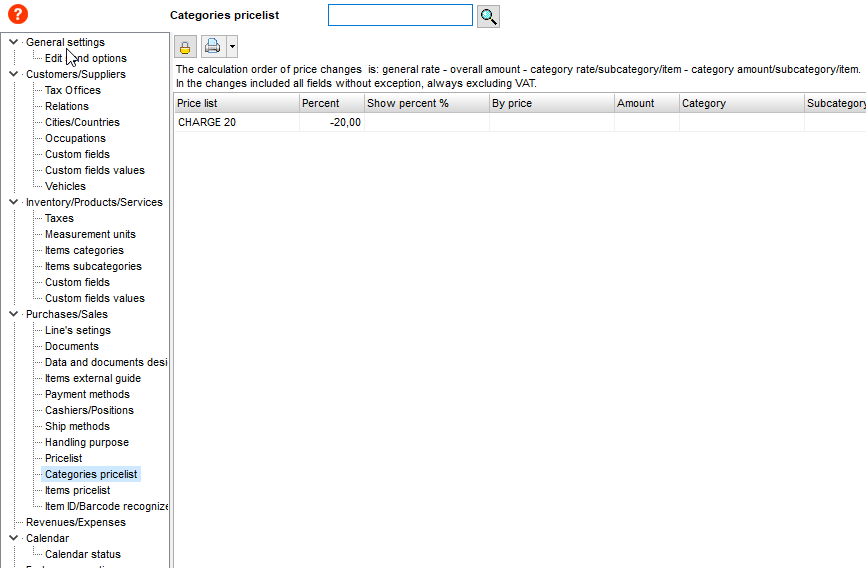Focus the search input field

pyautogui.click(x=400, y=15)
